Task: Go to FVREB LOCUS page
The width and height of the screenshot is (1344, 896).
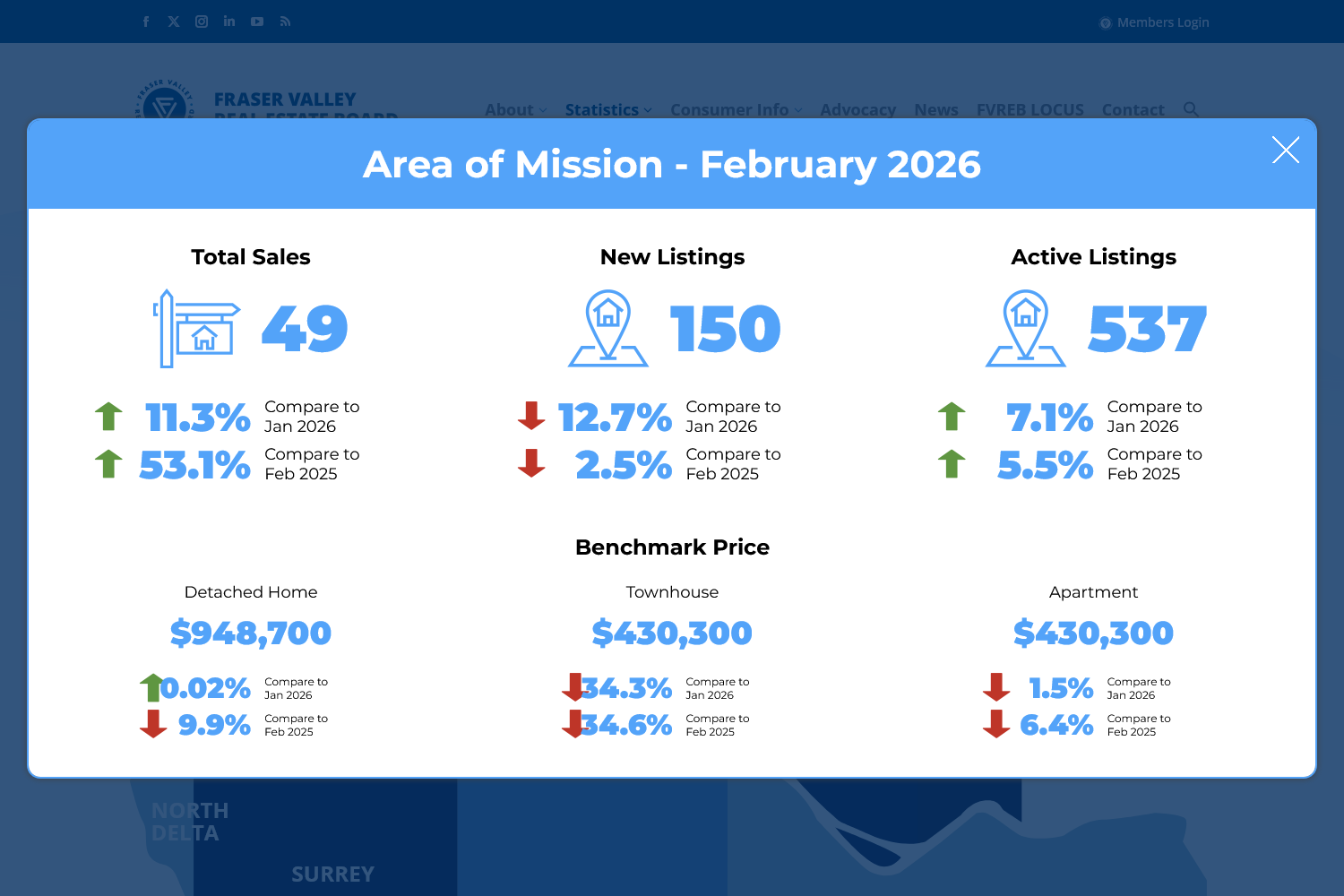Action: click(1030, 110)
